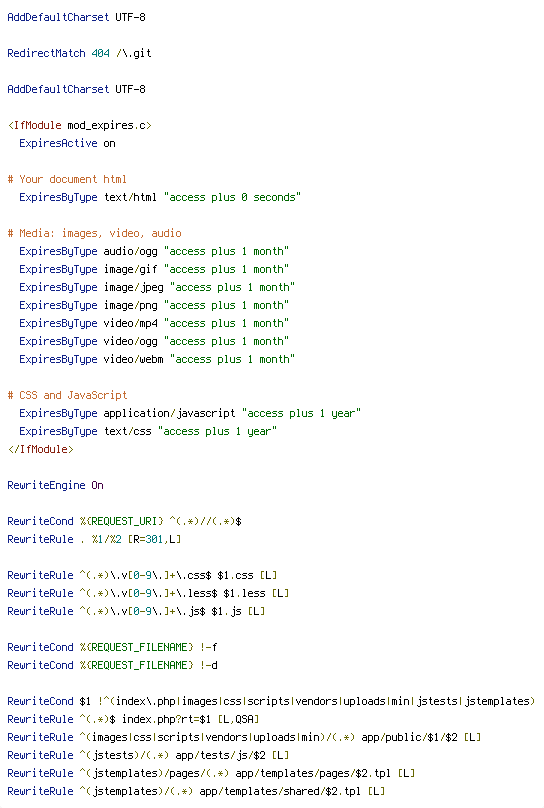Click the REQUEST_FILENAME !-d condition
This screenshot has height=808, width=544.
pos(112,665)
